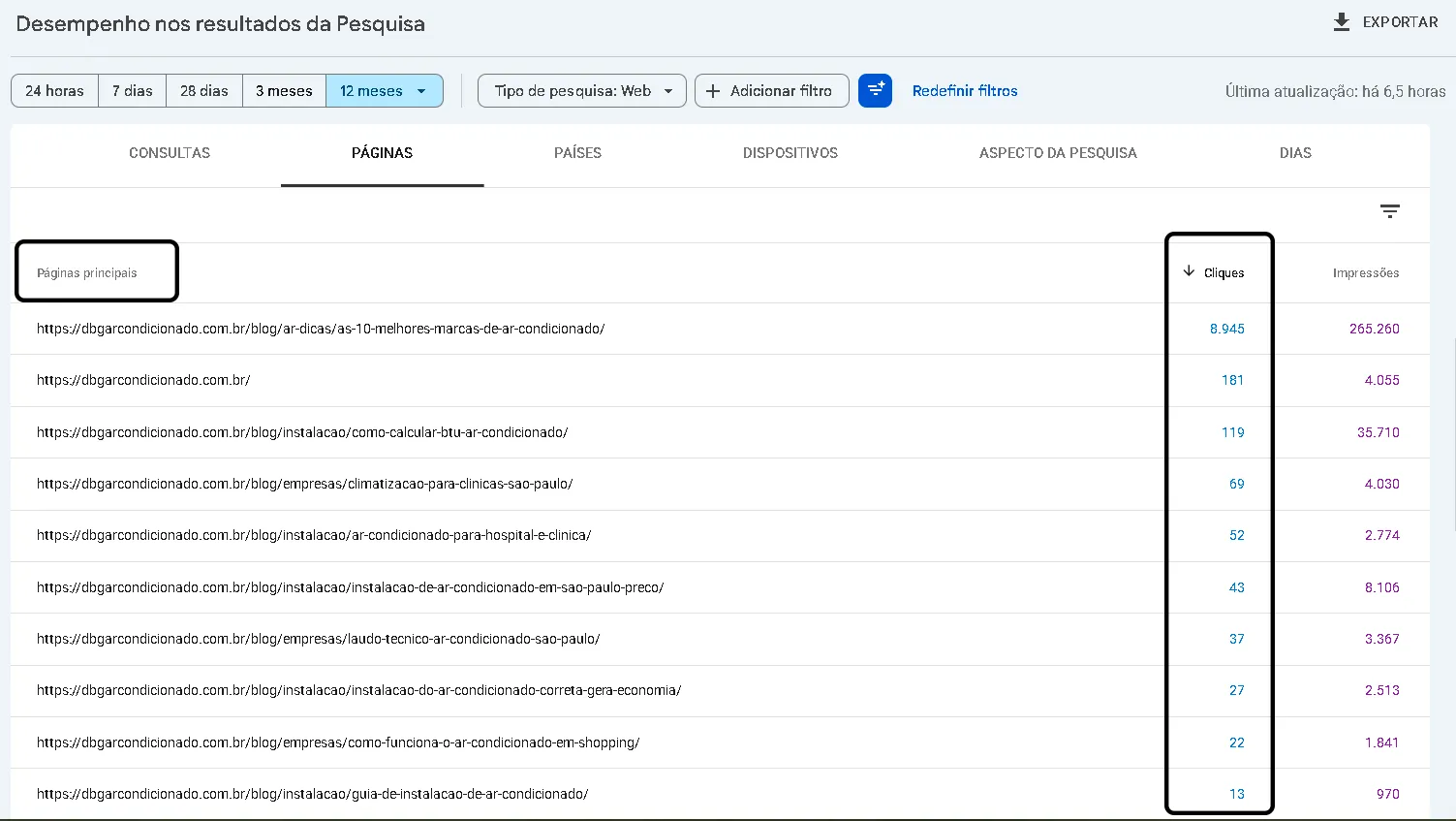Open the como-calcular-btu-ar-condicionado page row
1456x821 pixels.
tap(720, 432)
